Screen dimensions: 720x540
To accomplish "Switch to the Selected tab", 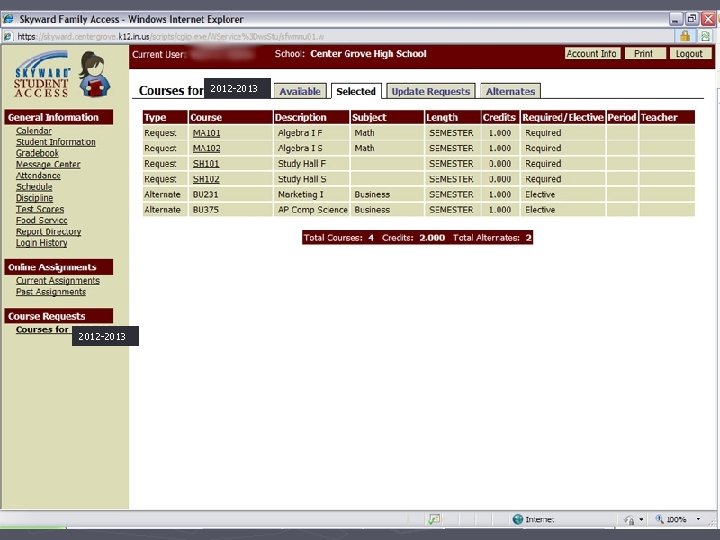I will coord(356,91).
